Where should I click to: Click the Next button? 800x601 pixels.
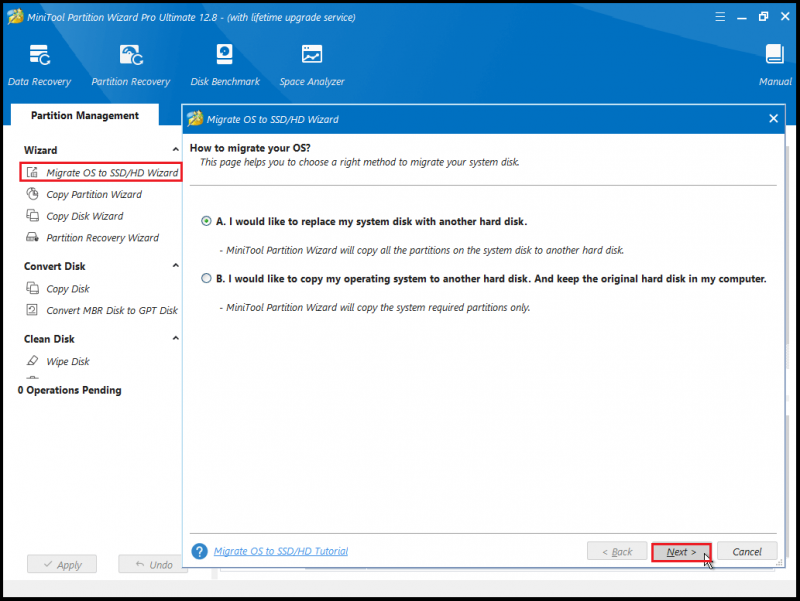(681, 552)
